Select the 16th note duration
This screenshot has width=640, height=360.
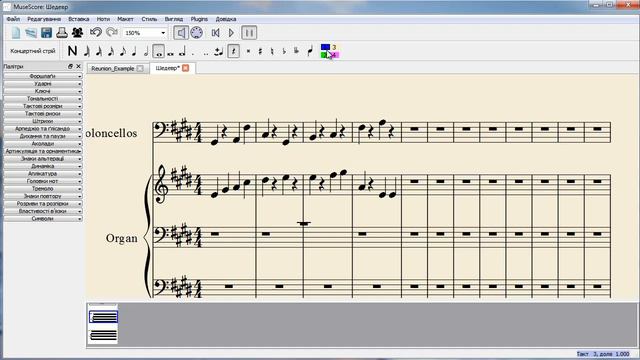tap(111, 51)
